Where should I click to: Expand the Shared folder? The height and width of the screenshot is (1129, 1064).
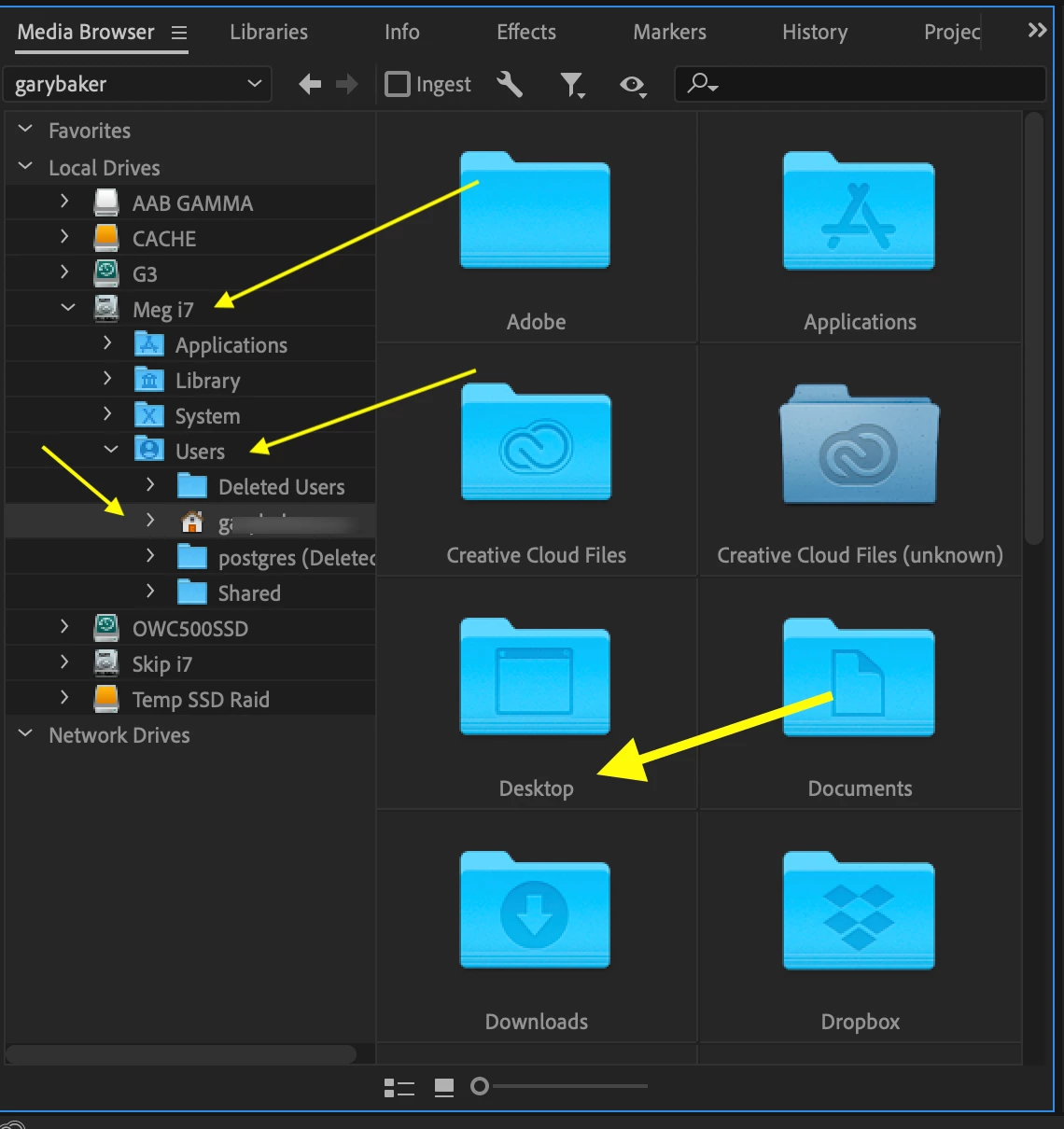(x=149, y=591)
